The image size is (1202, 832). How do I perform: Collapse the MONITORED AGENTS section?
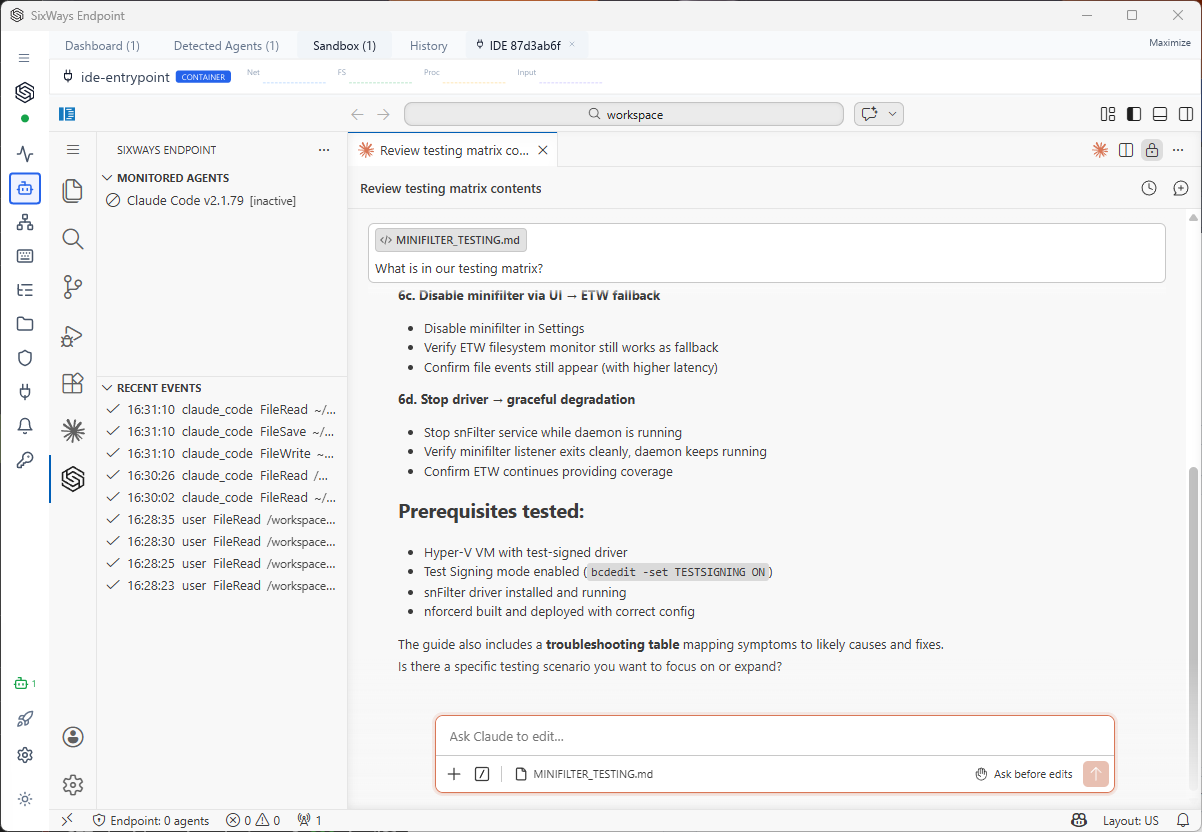click(107, 177)
